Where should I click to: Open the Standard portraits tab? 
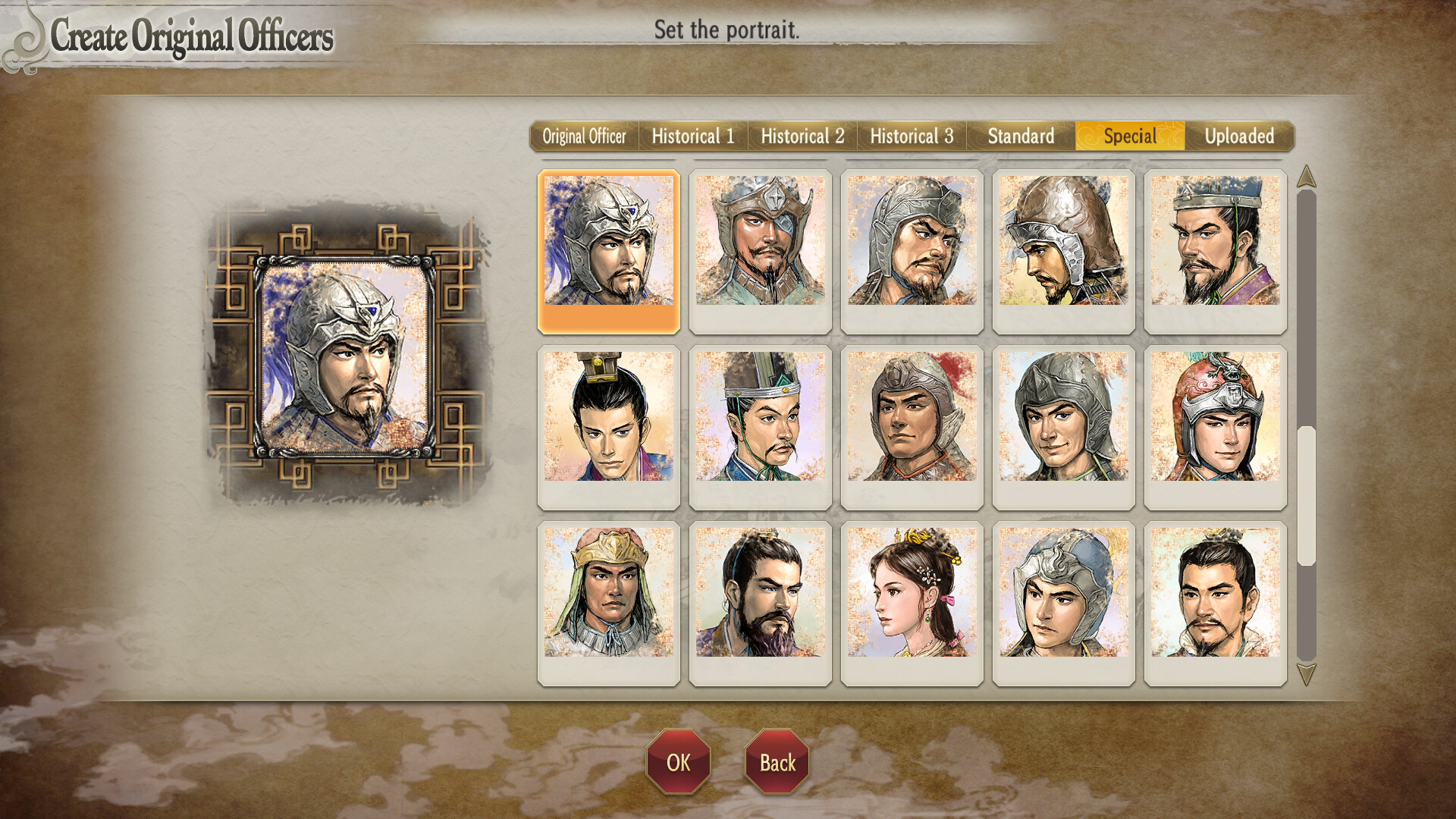[x=1021, y=136]
